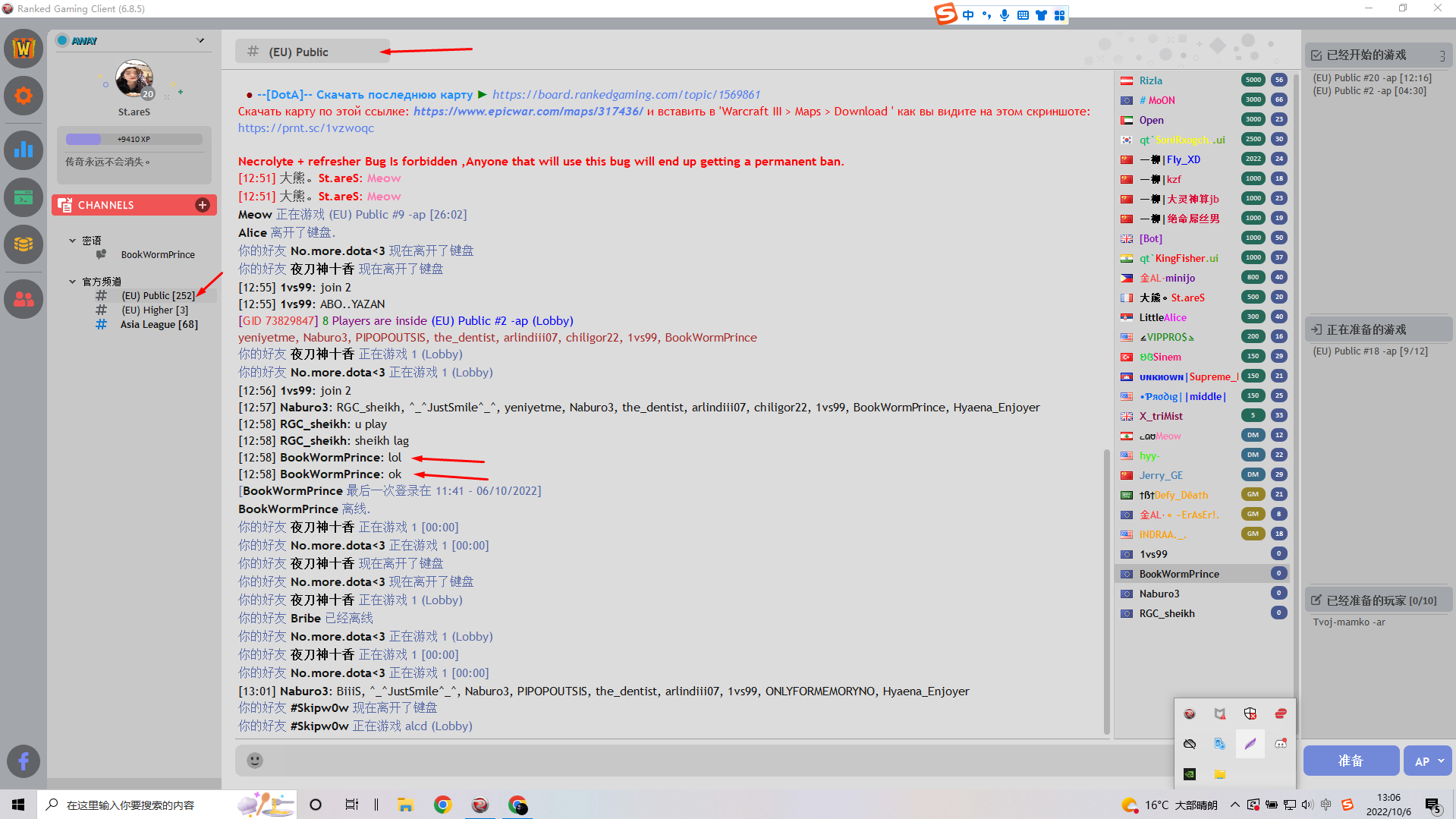Select user Naburo3 in member list
1456x819 pixels.
pos(1203,594)
